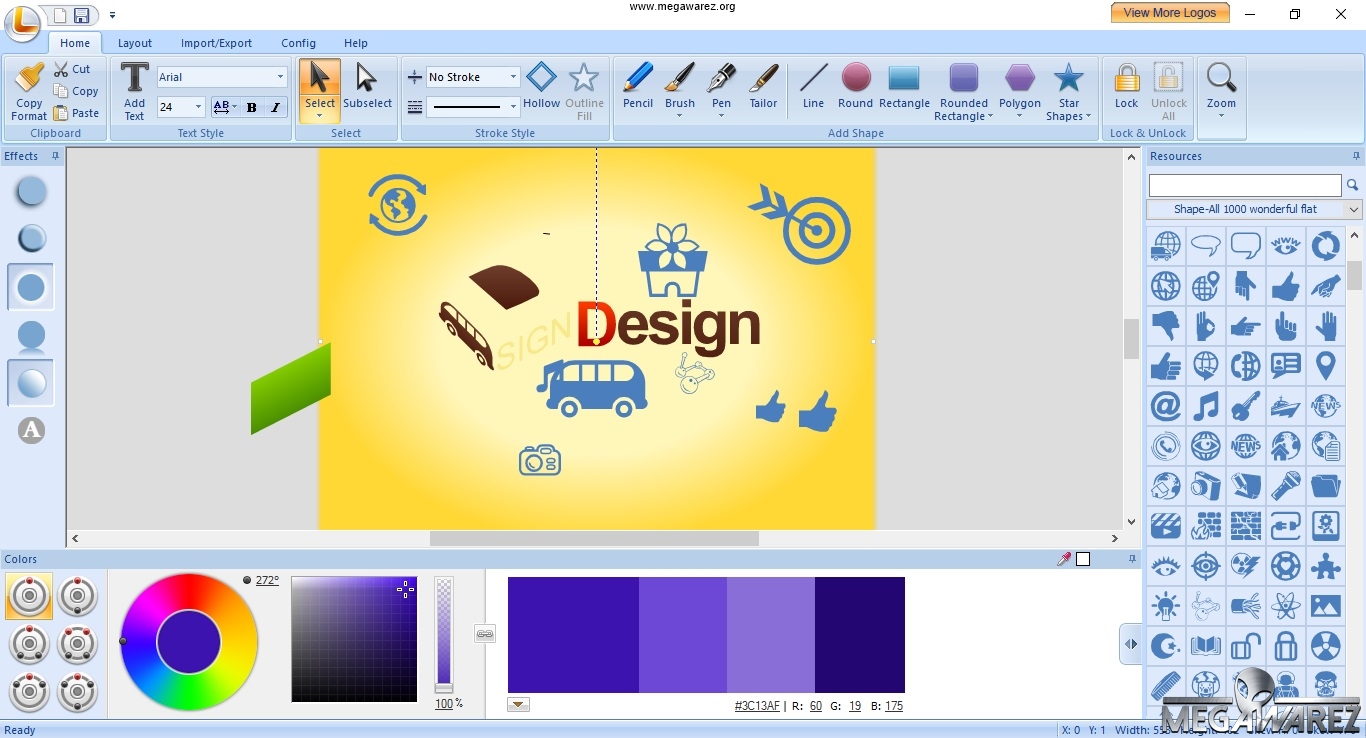
Task: Pin the Resources panel open
Action: pos(1356,156)
